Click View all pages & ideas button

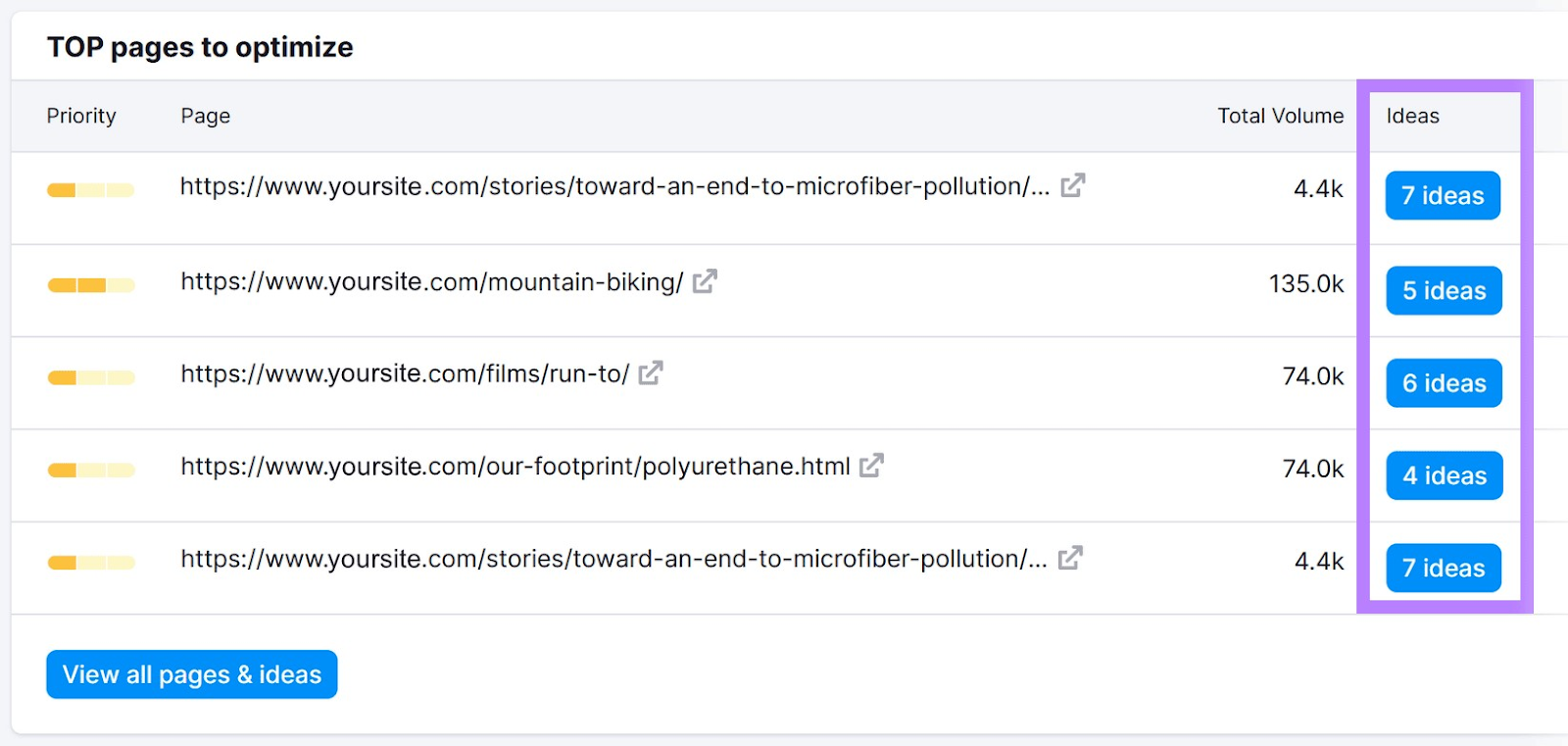click(192, 674)
